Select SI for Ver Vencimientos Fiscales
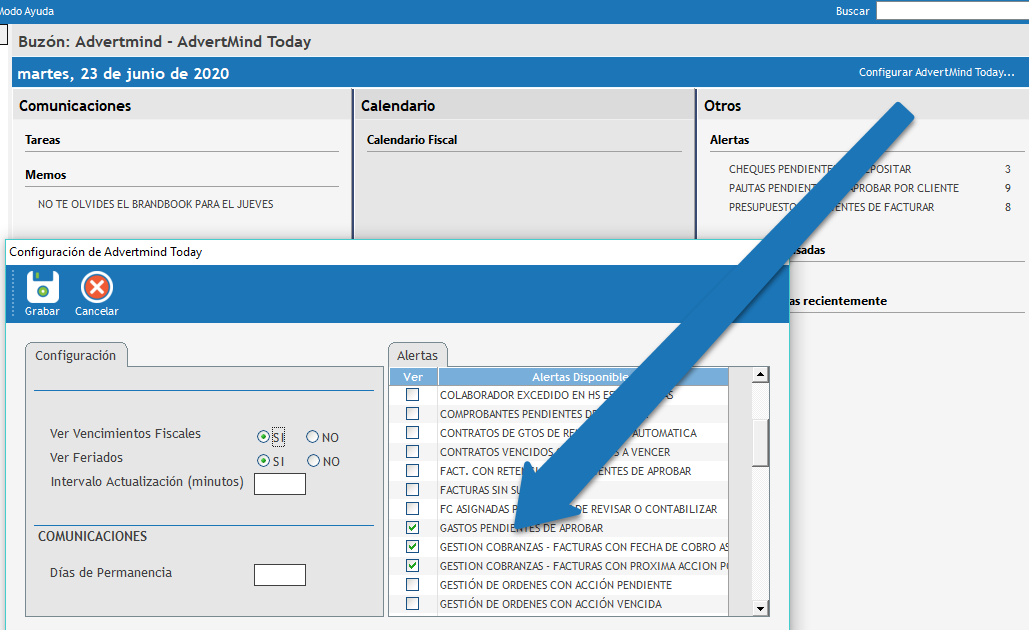The image size is (1029, 630). coord(264,437)
